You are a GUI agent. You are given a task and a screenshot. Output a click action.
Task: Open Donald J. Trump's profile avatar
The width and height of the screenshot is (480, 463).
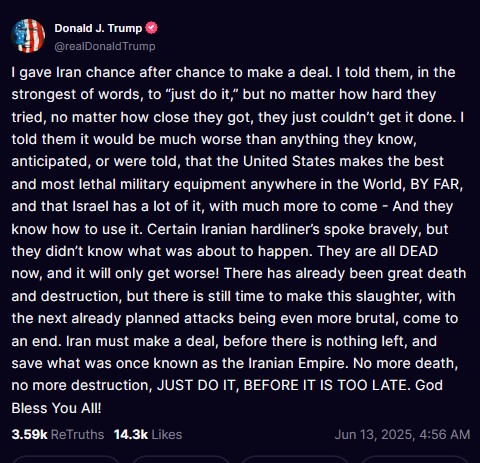[x=28, y=36]
